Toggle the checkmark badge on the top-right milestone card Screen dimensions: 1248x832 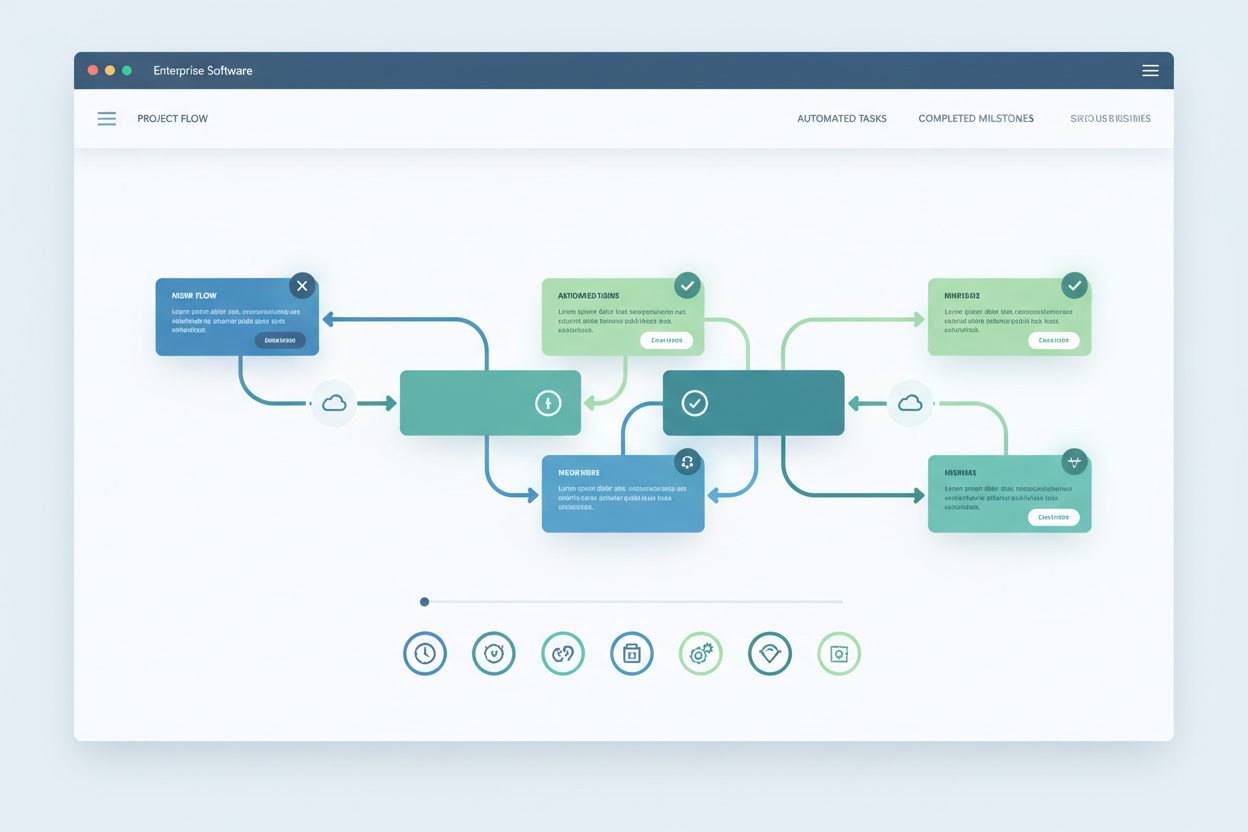click(1074, 285)
